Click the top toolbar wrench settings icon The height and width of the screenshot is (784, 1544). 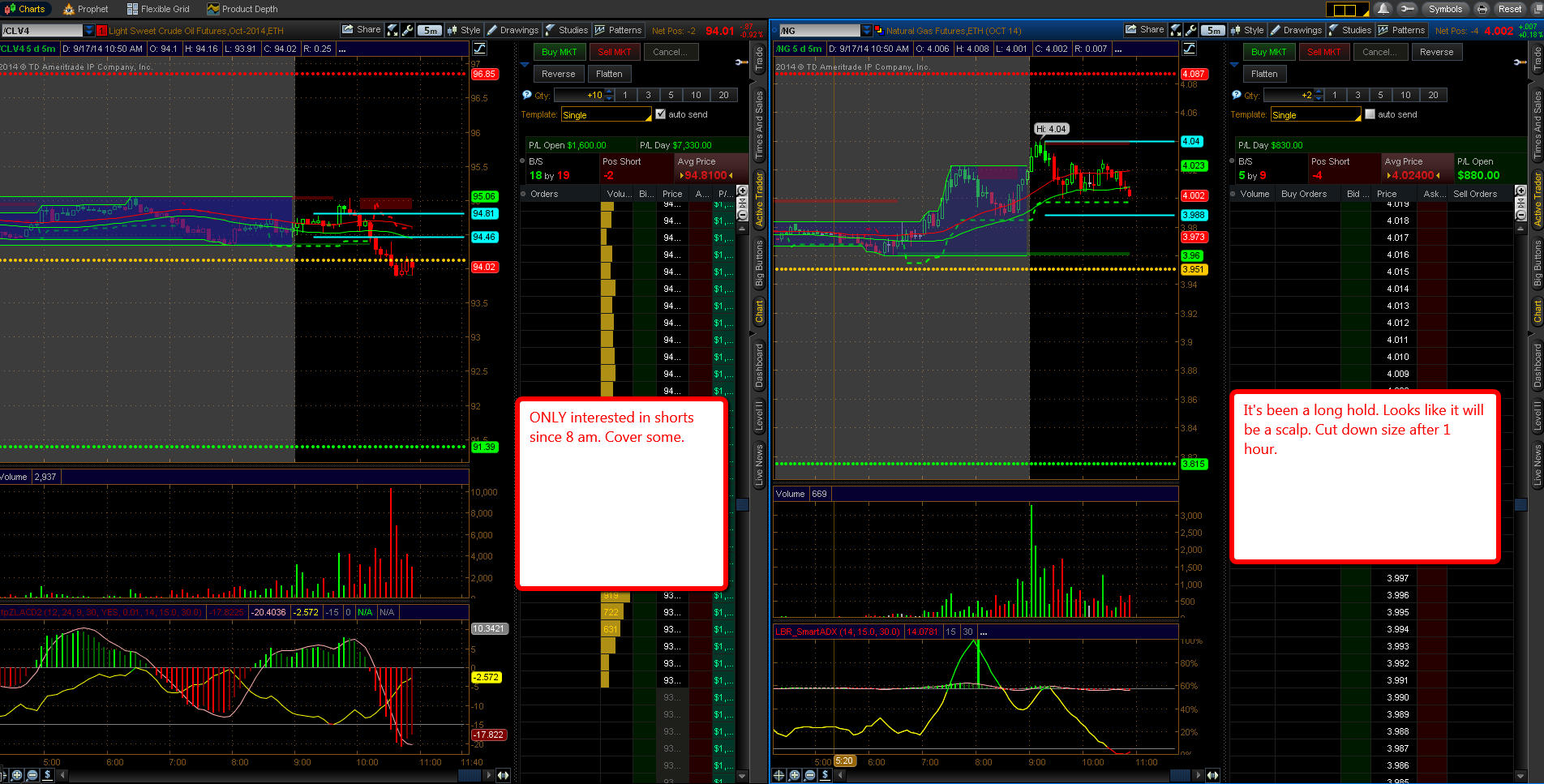1407,9
